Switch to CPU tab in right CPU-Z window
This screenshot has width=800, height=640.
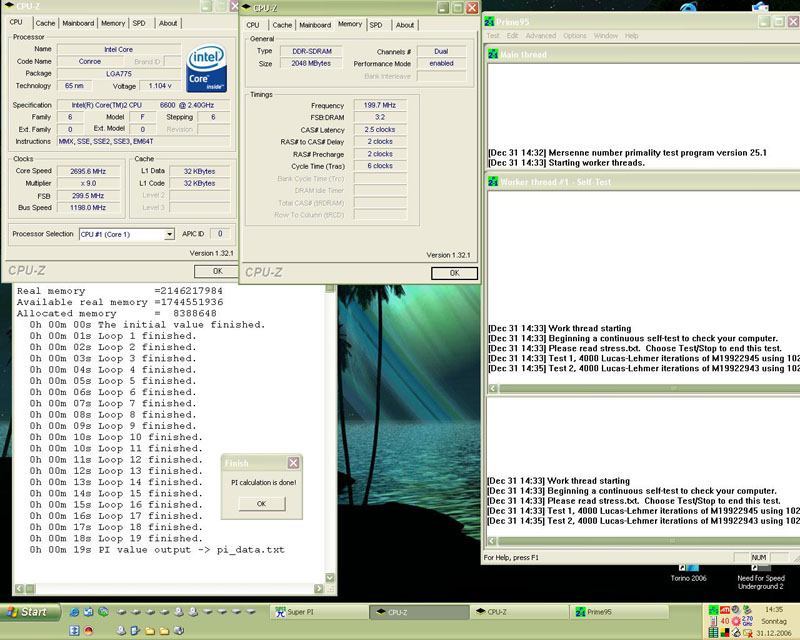pyautogui.click(x=253, y=24)
